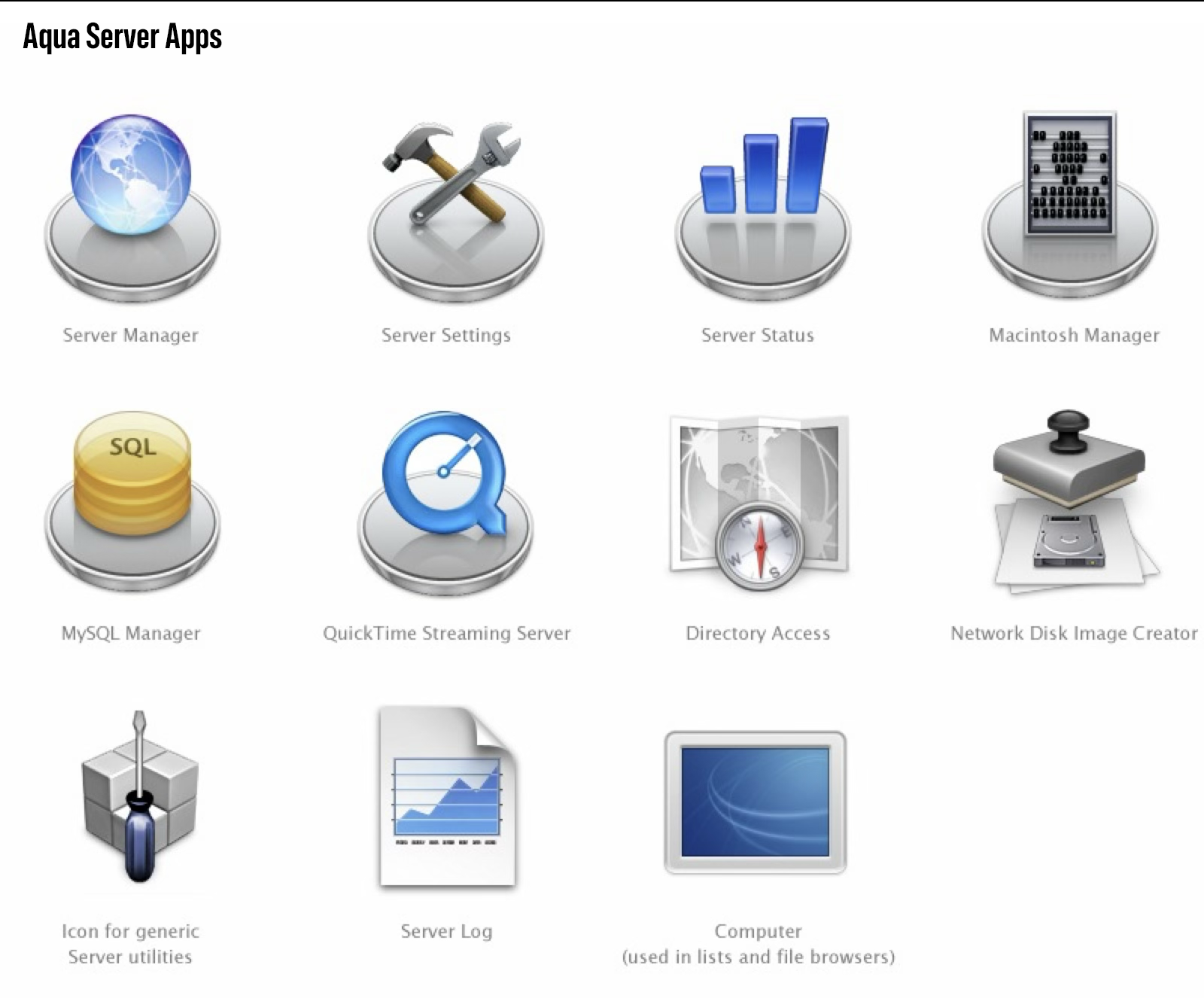Screen dimensions: 1204x998
Task: Open the Server Log document icon
Action: [448, 797]
